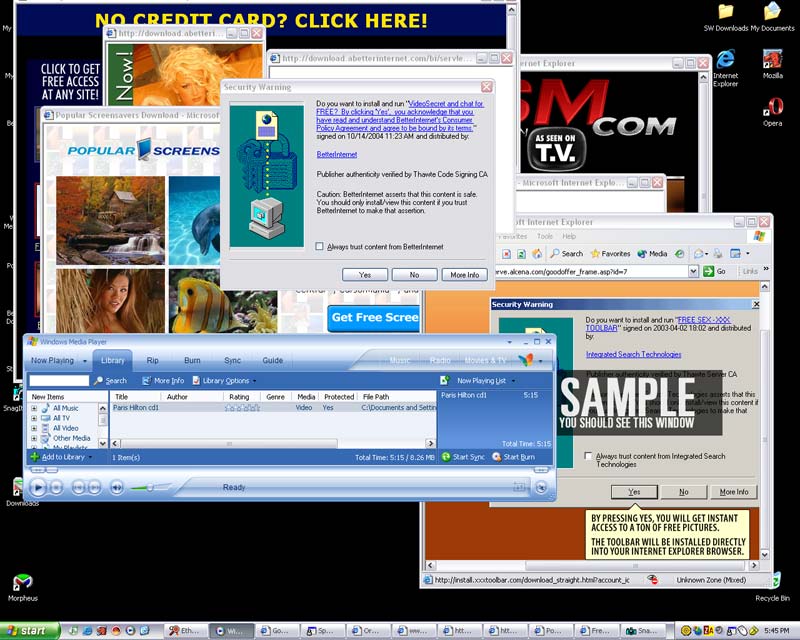Image resolution: width=800 pixels, height=640 pixels.
Task: Check Always trust content from Integrated Search Technologies
Action: [589, 456]
